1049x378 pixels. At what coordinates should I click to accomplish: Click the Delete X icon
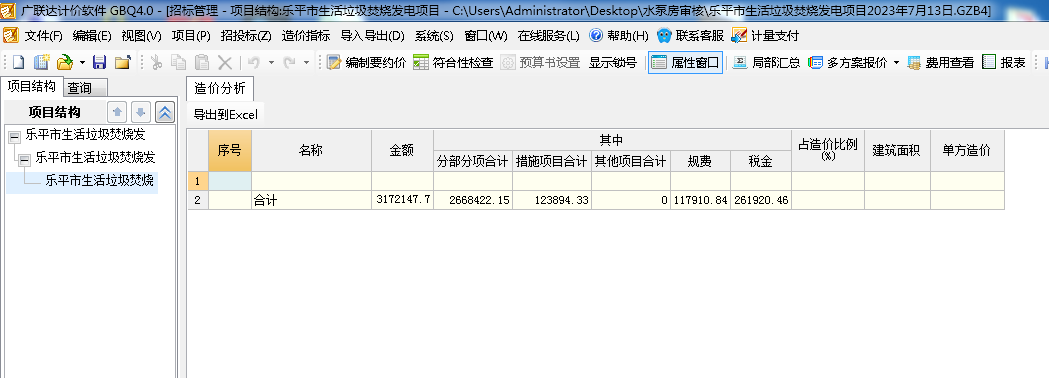pos(225,63)
